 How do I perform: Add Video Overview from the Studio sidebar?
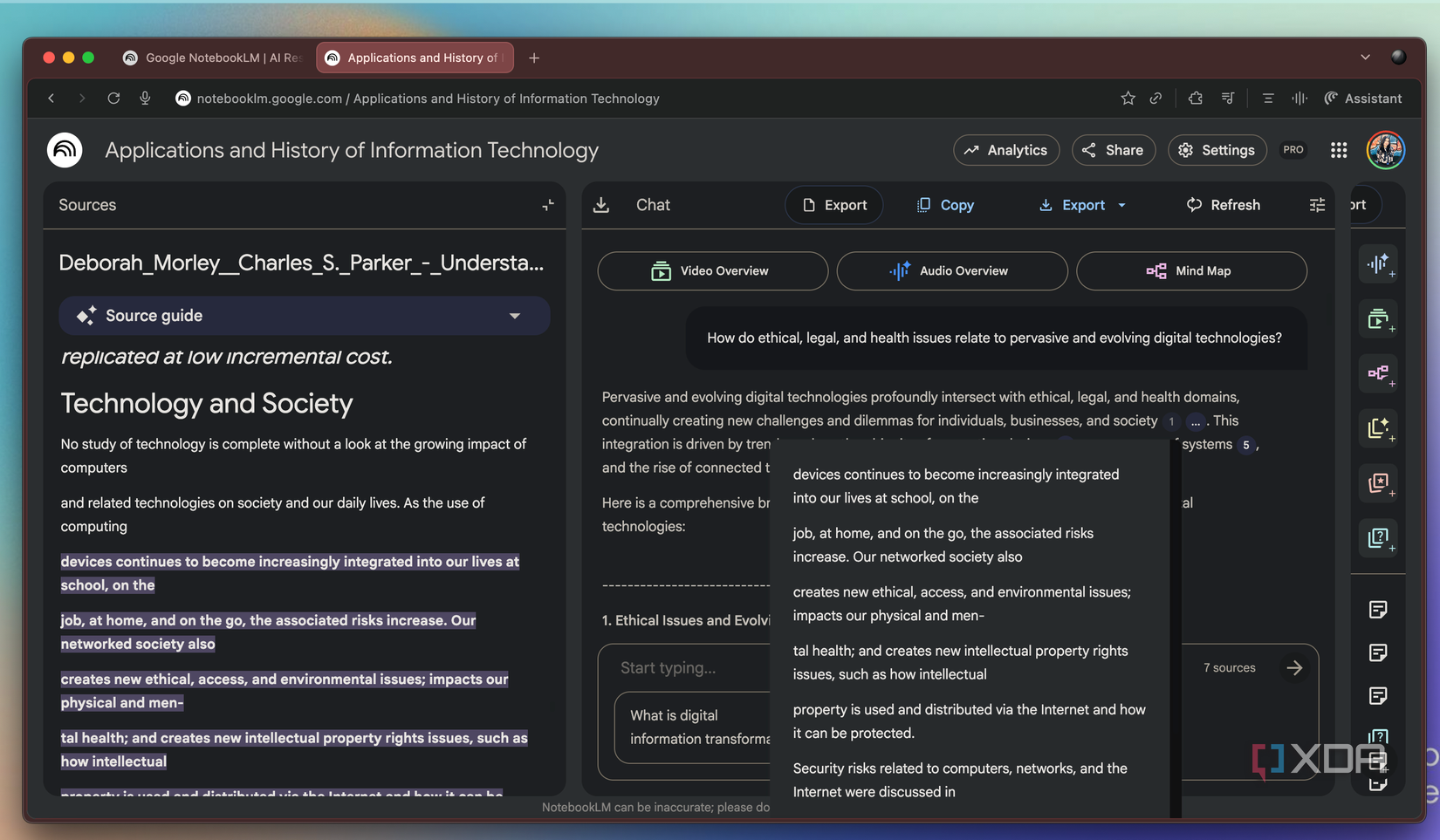[x=1379, y=319]
